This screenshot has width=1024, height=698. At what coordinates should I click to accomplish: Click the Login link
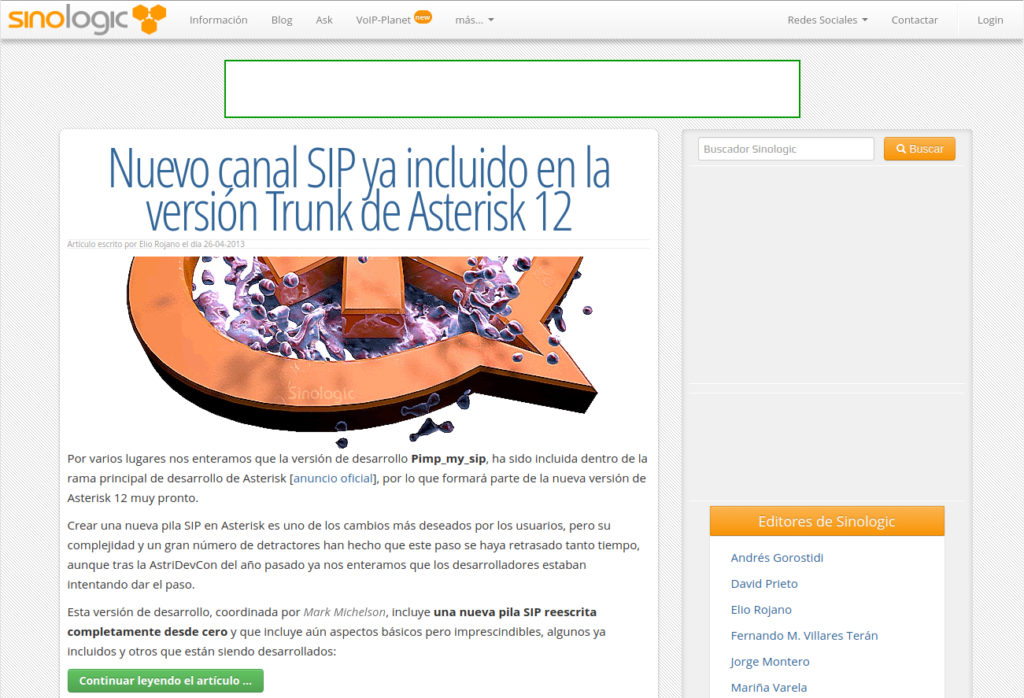click(990, 20)
